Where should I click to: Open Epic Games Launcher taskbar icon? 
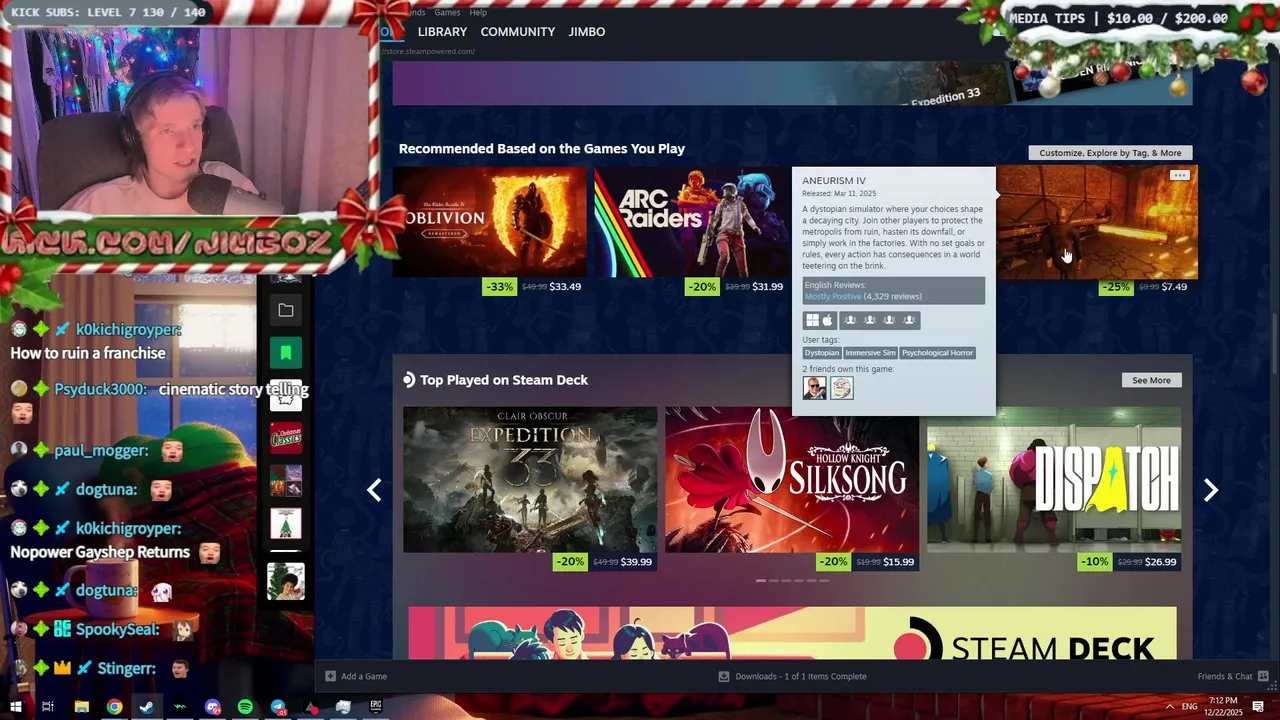[x=376, y=707]
